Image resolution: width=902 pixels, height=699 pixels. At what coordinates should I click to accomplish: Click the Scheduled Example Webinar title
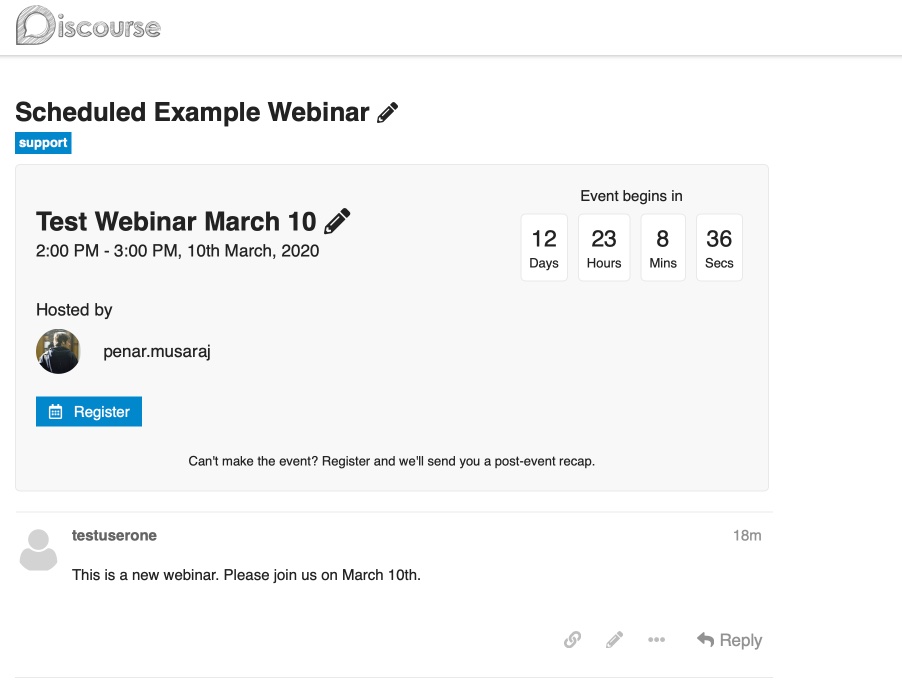tap(192, 112)
